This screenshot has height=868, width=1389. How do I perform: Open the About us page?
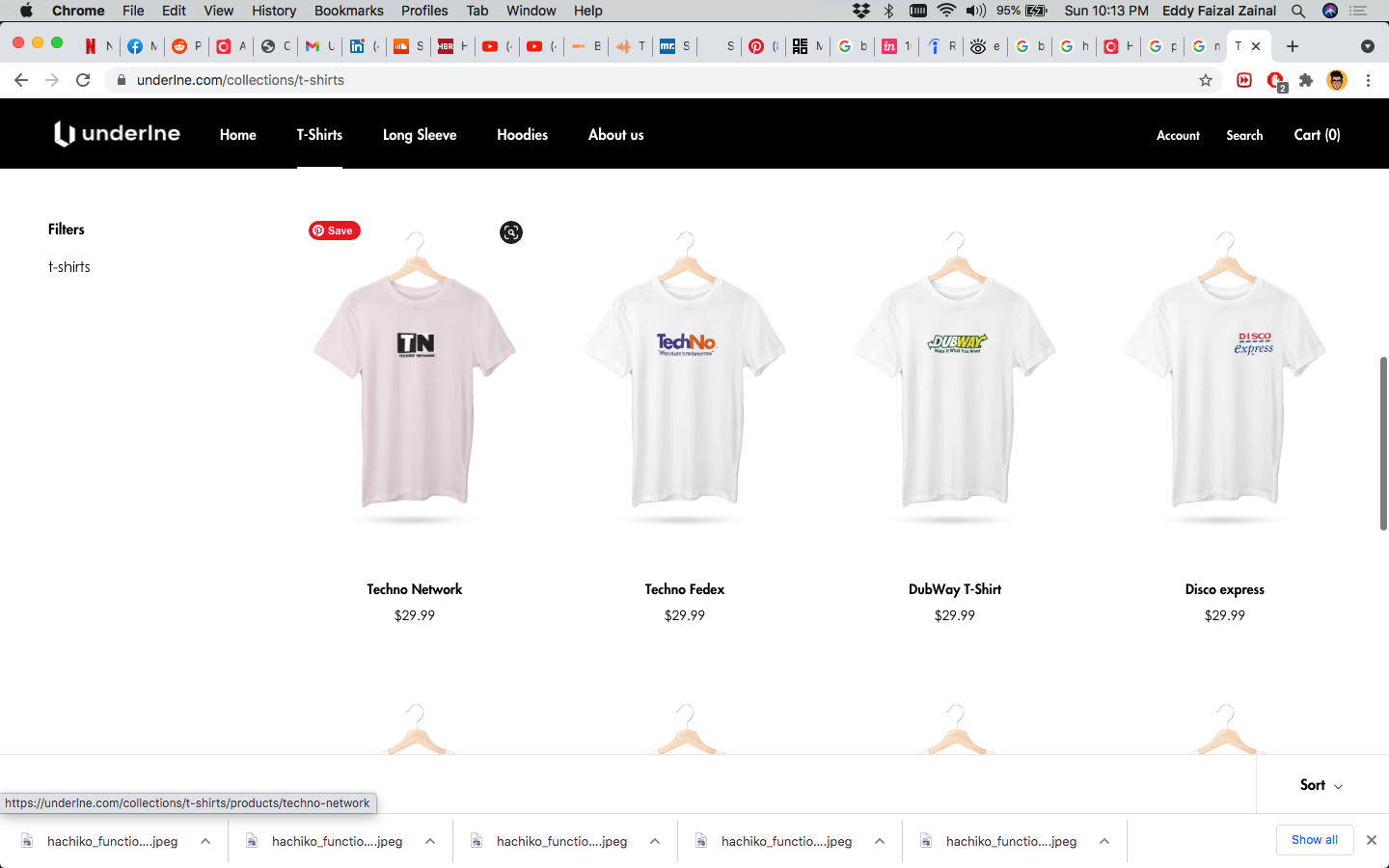[x=615, y=135]
